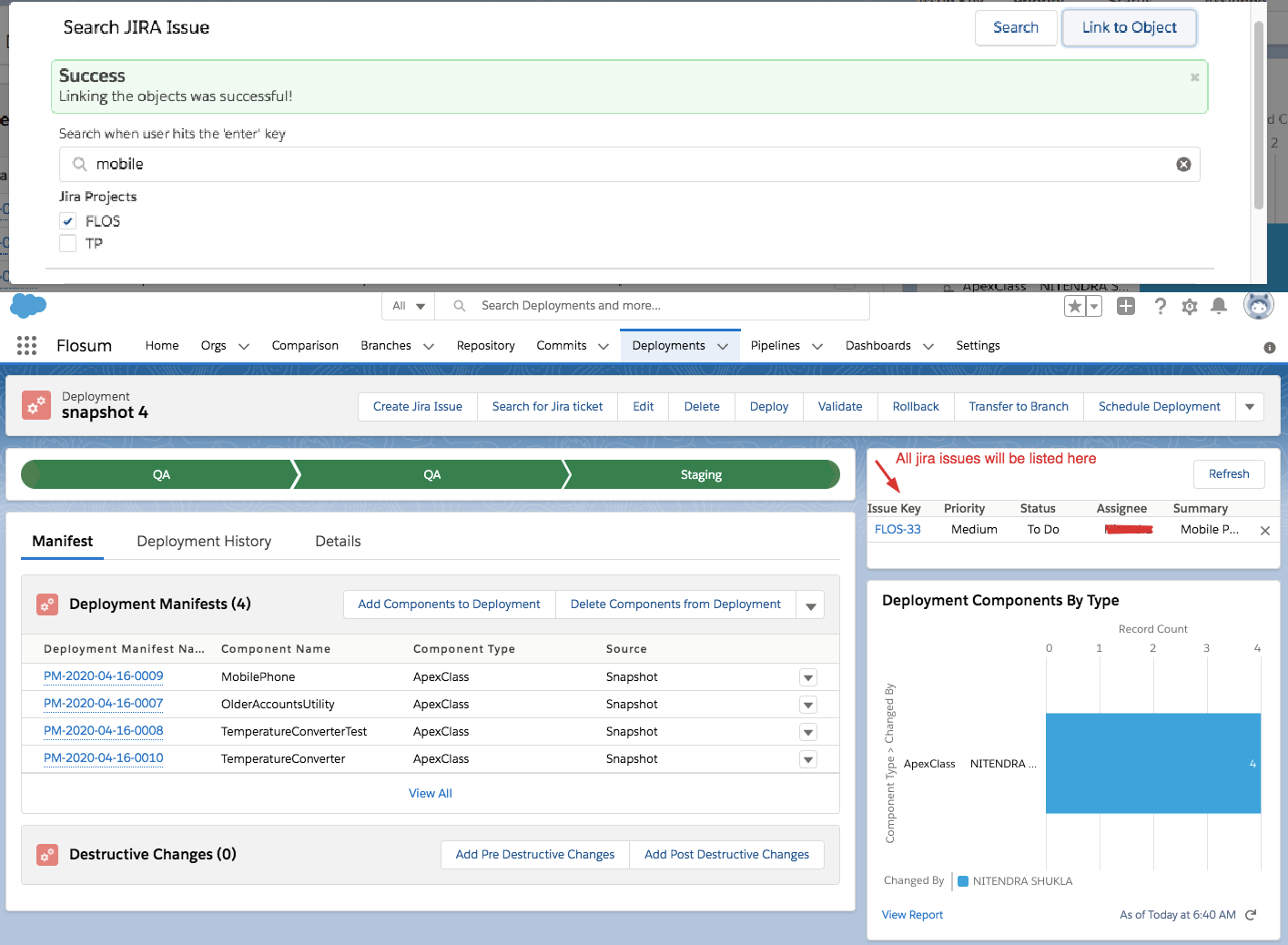
Task: Switch to the Deployment History tab
Action: click(x=204, y=541)
